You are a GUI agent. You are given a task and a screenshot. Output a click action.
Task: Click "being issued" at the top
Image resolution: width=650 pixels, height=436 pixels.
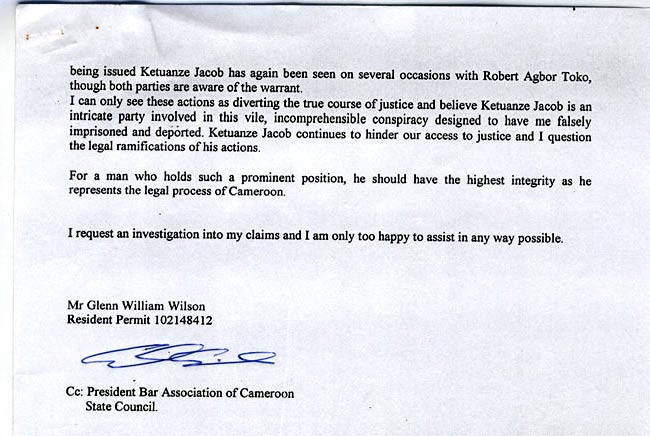point(98,71)
